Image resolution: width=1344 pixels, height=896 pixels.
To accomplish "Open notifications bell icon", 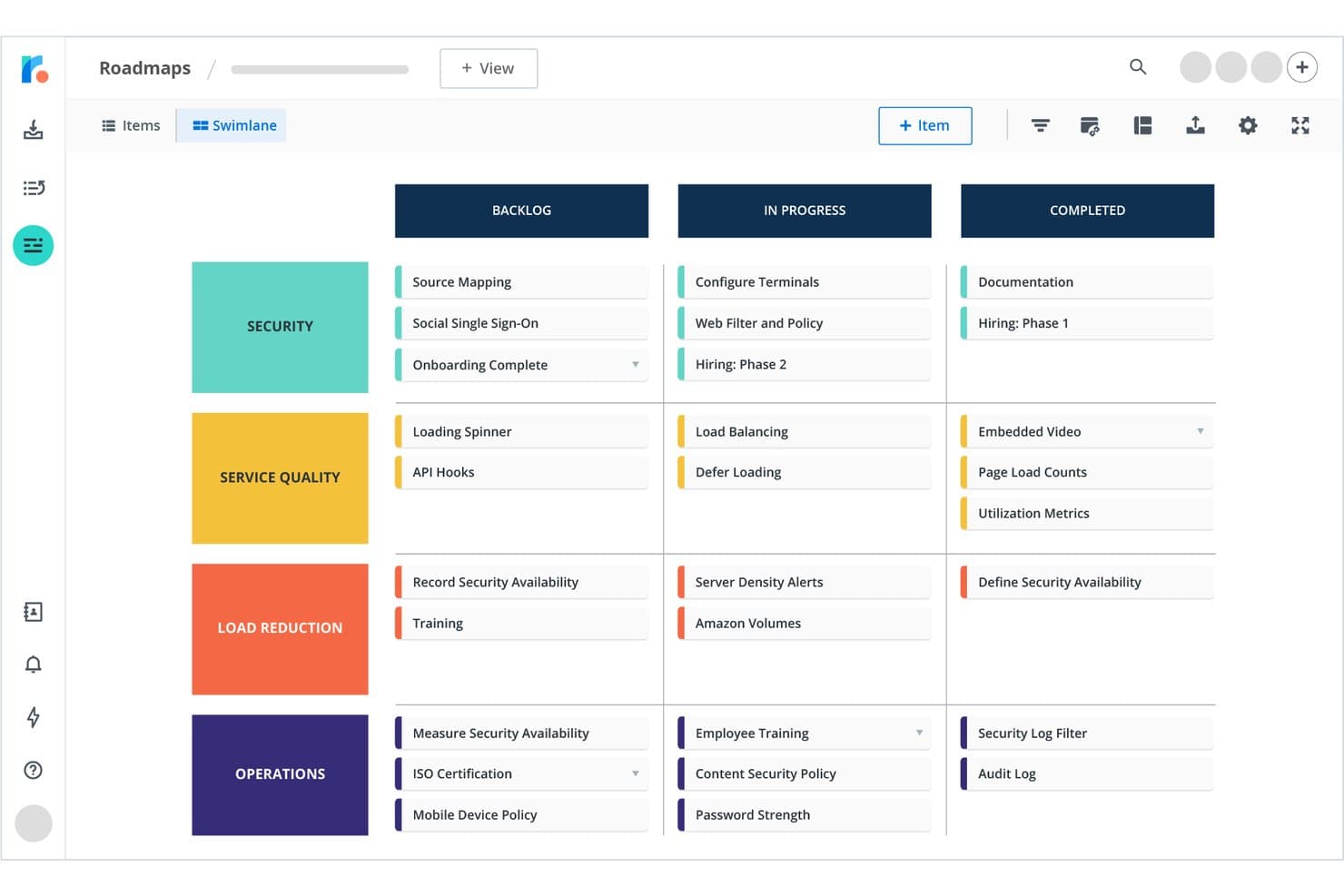I will click(x=34, y=665).
